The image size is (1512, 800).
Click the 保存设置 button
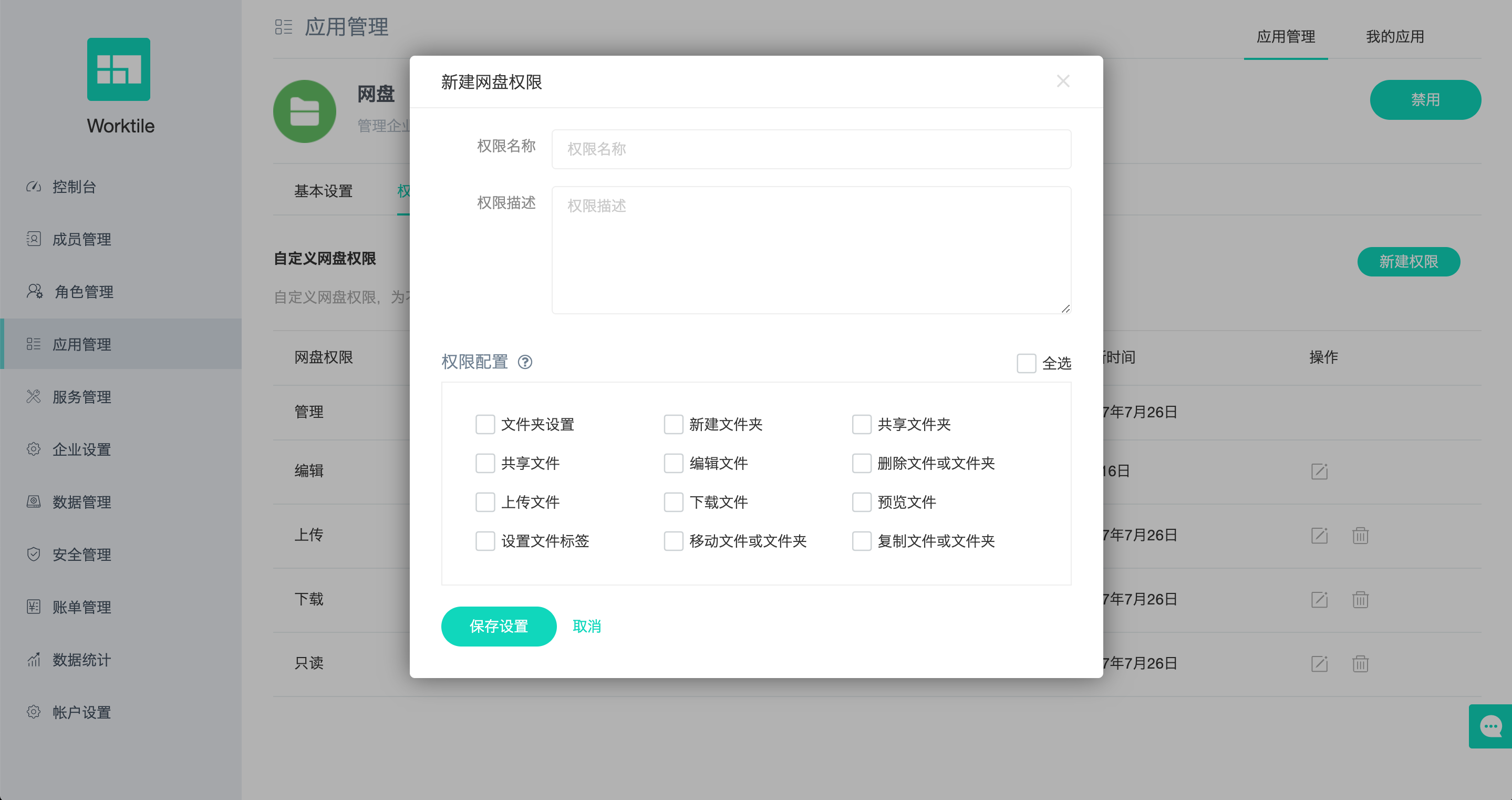pos(499,626)
